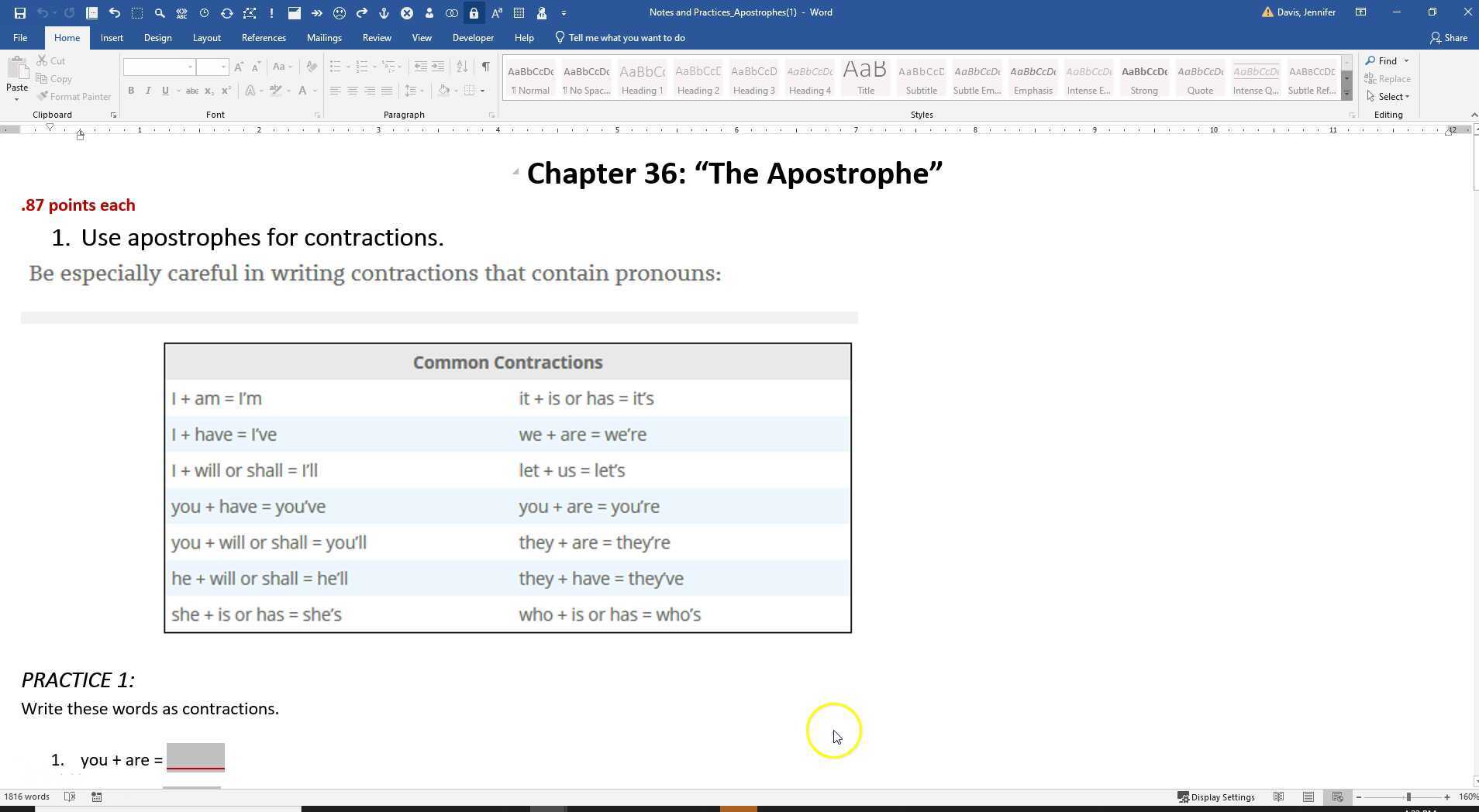This screenshot has width=1479, height=812.
Task: Select the Format Painter tool
Action: point(74,96)
